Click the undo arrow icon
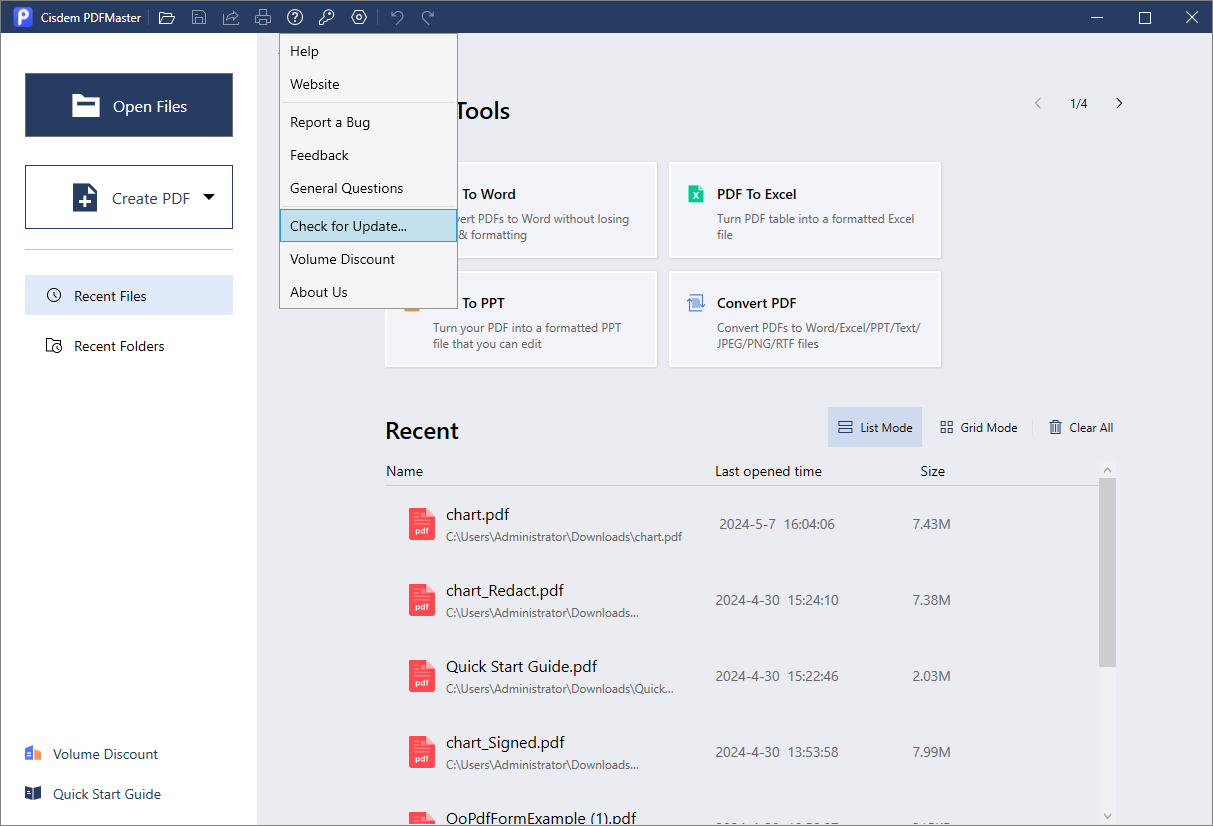Viewport: 1213px width, 826px height. pos(397,17)
